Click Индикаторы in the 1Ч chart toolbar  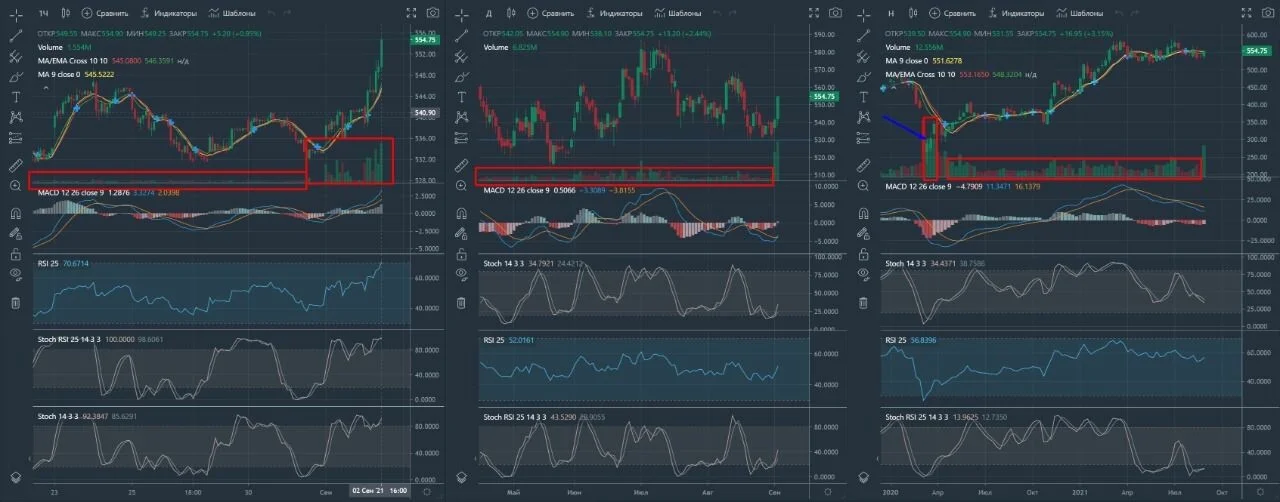coord(168,14)
